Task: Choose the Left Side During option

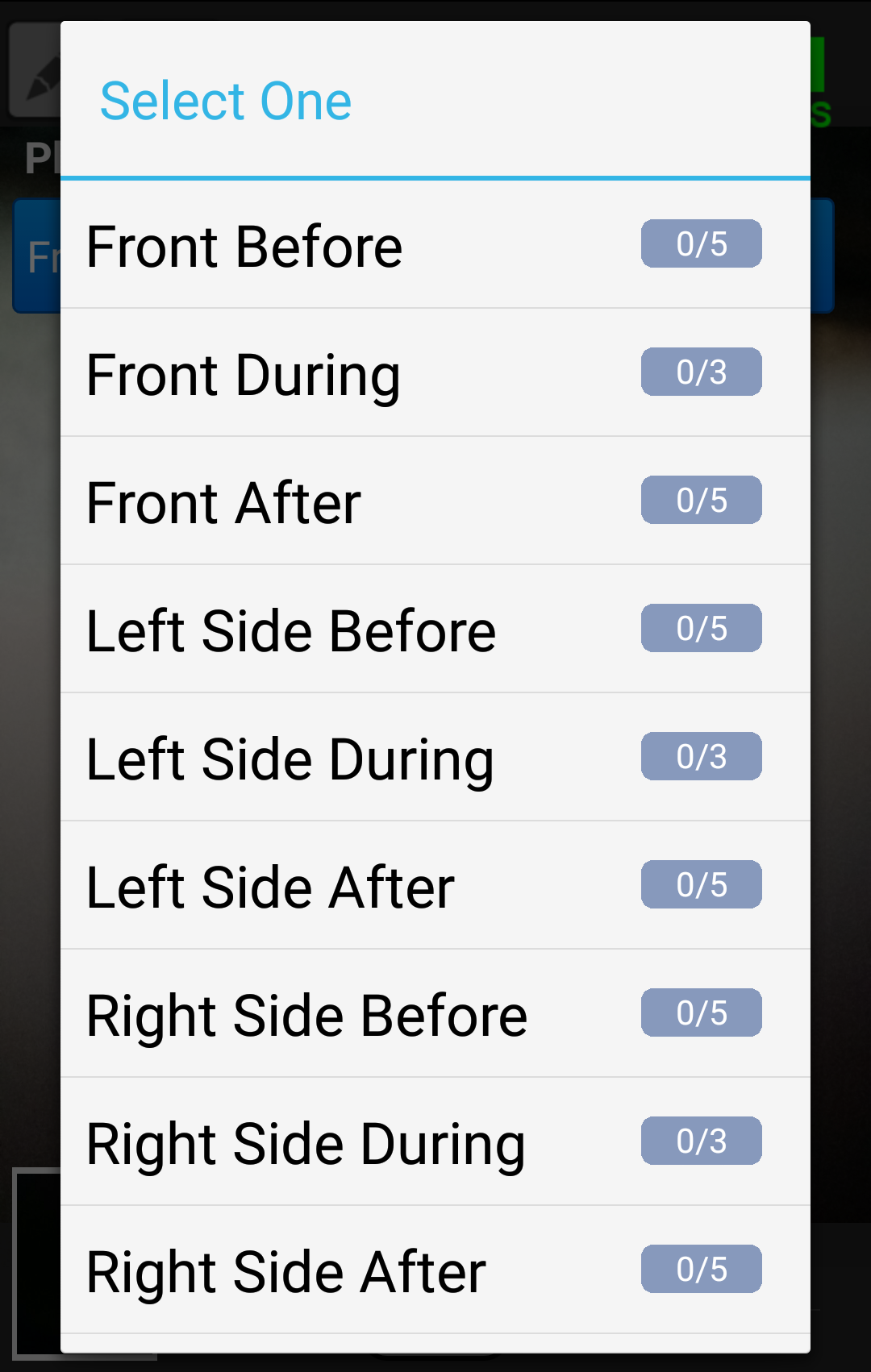Action: (x=290, y=759)
